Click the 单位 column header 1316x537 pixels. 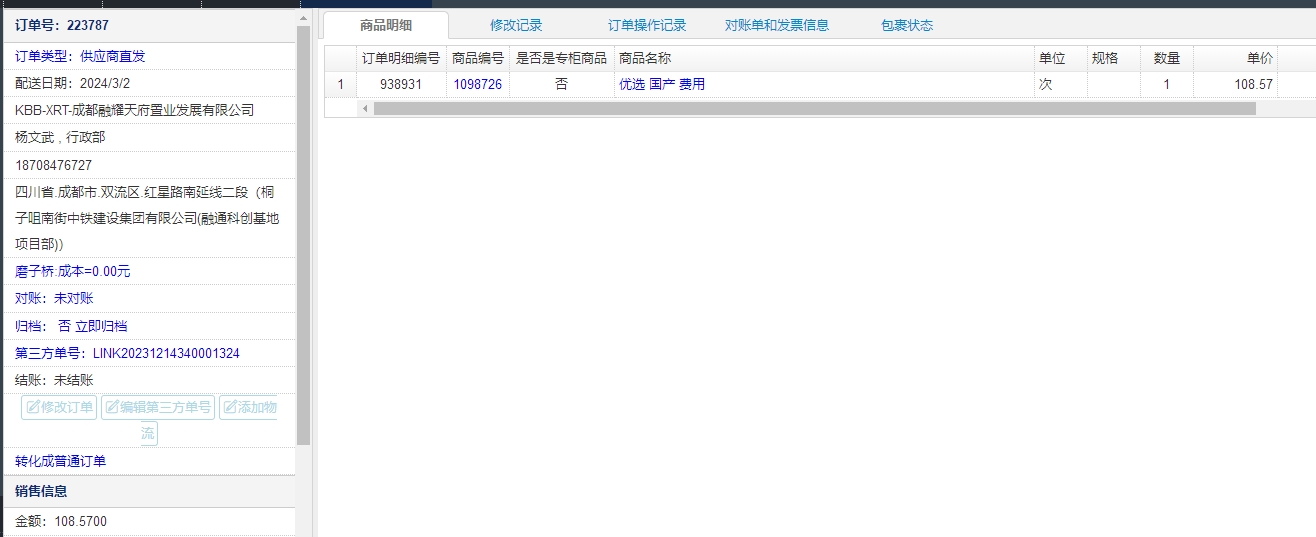tap(1060, 58)
